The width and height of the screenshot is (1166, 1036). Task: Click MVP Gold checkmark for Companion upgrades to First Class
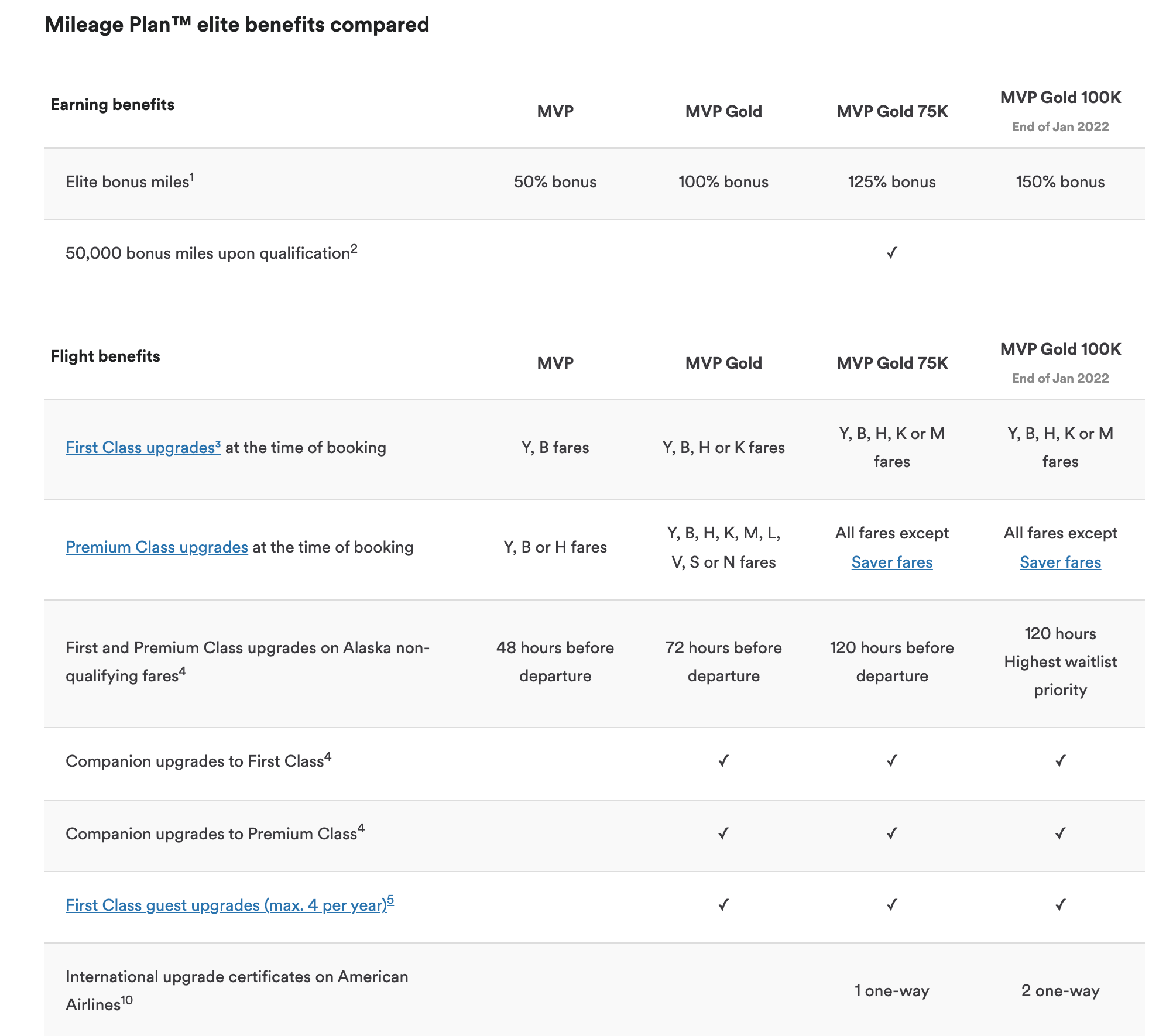pyautogui.click(x=723, y=761)
